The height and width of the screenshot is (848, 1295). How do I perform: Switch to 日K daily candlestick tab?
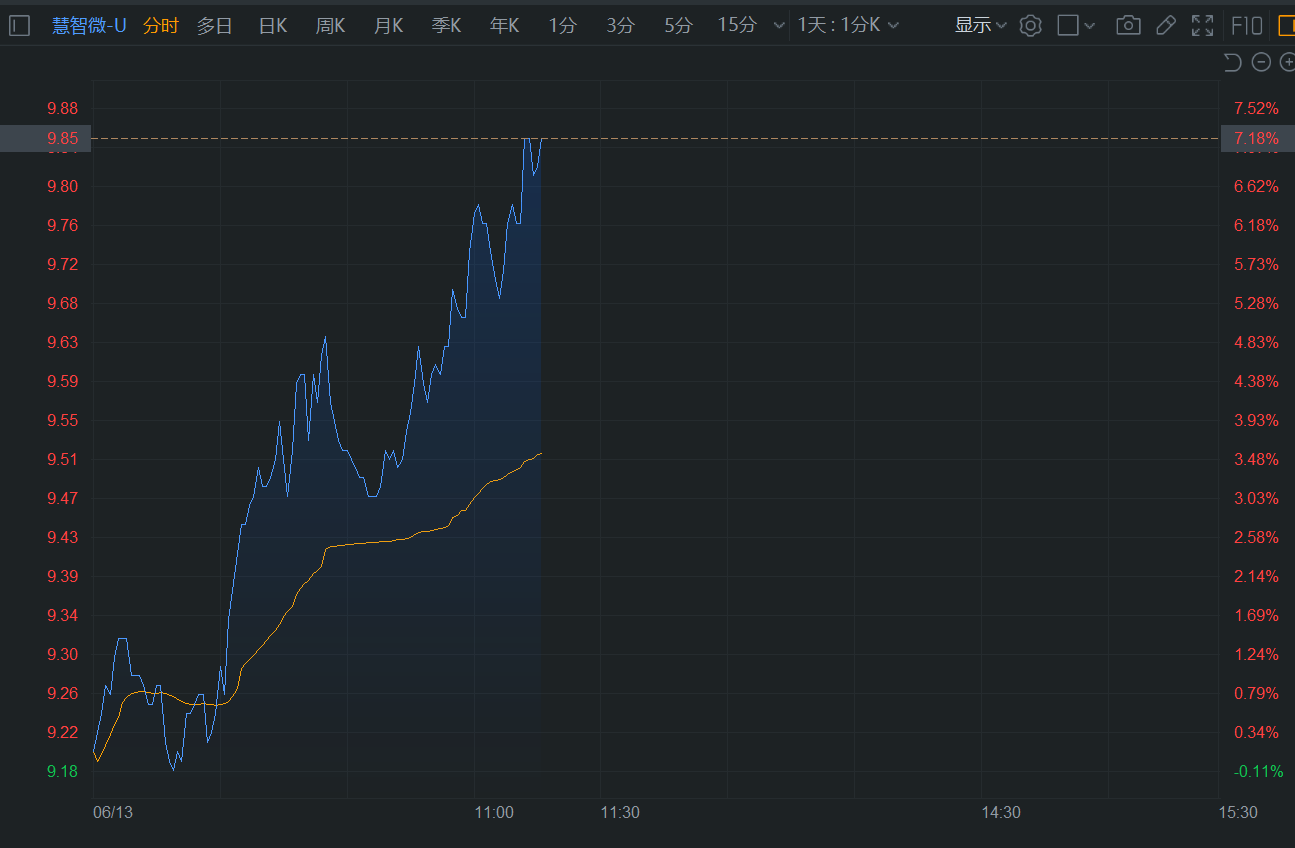pyautogui.click(x=273, y=26)
